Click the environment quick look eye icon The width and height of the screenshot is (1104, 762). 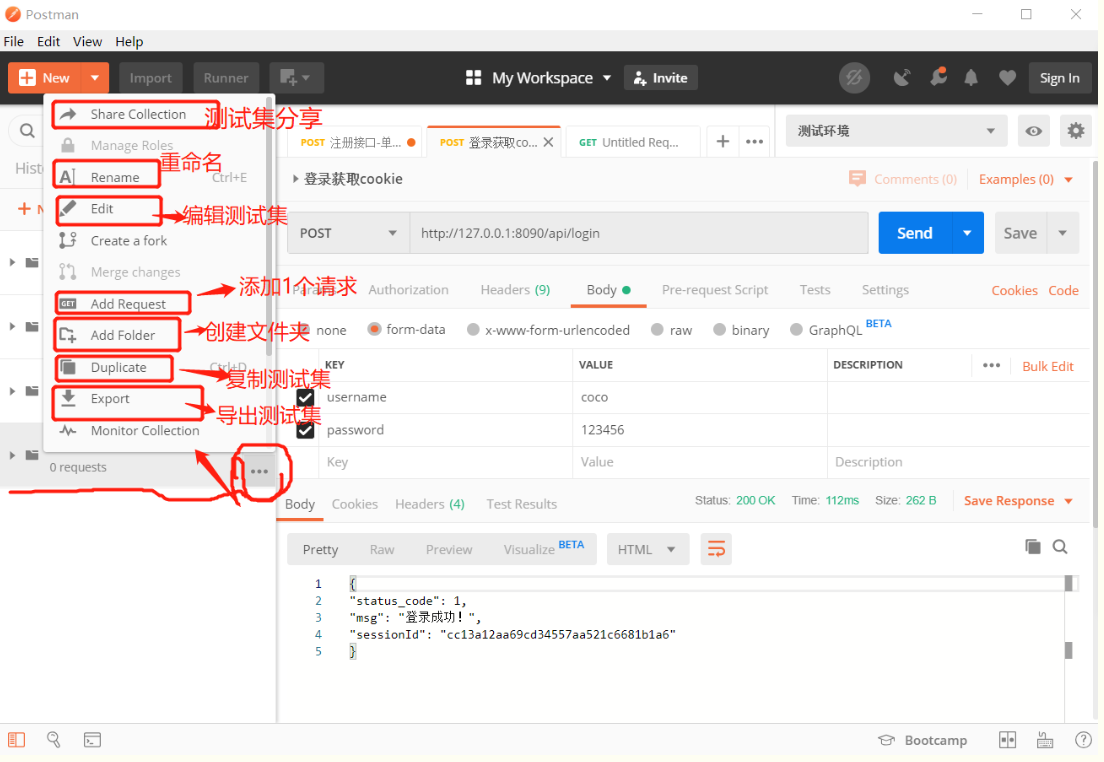click(1034, 131)
